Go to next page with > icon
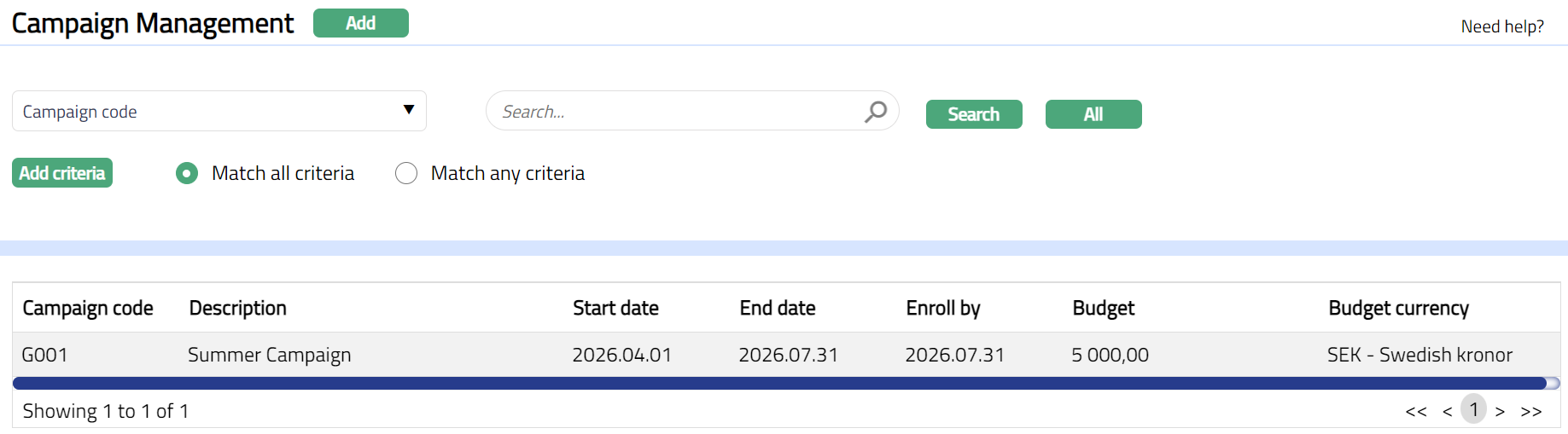This screenshot has width=1568, height=434. 1500,412
